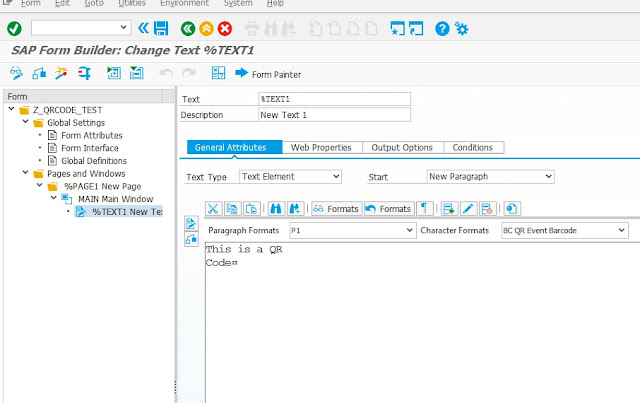The image size is (640, 403).
Task: Open Help with the question mark icon
Action: click(442, 29)
